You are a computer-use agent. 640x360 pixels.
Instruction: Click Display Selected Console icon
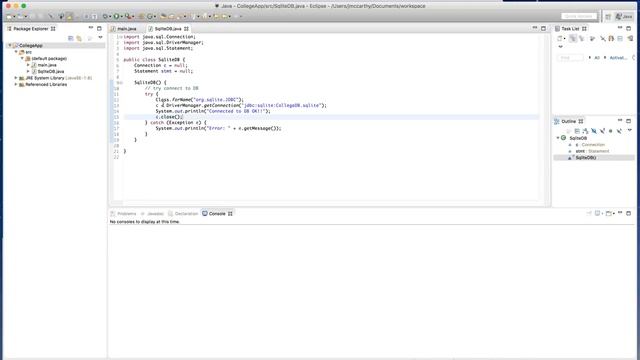pos(598,213)
